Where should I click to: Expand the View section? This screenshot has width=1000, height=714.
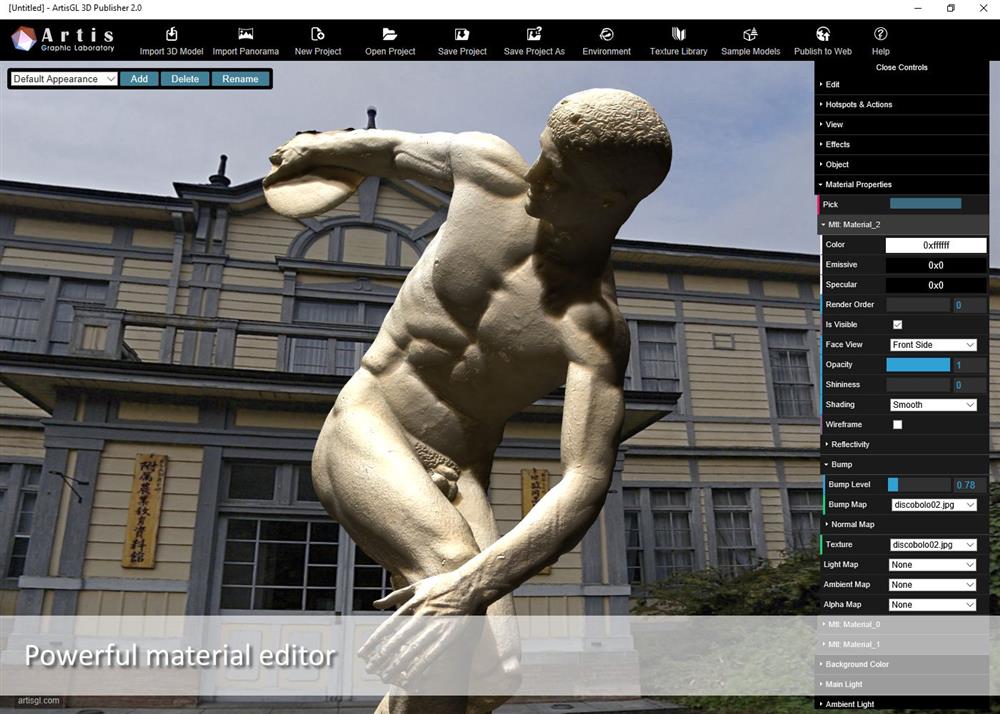tap(902, 124)
